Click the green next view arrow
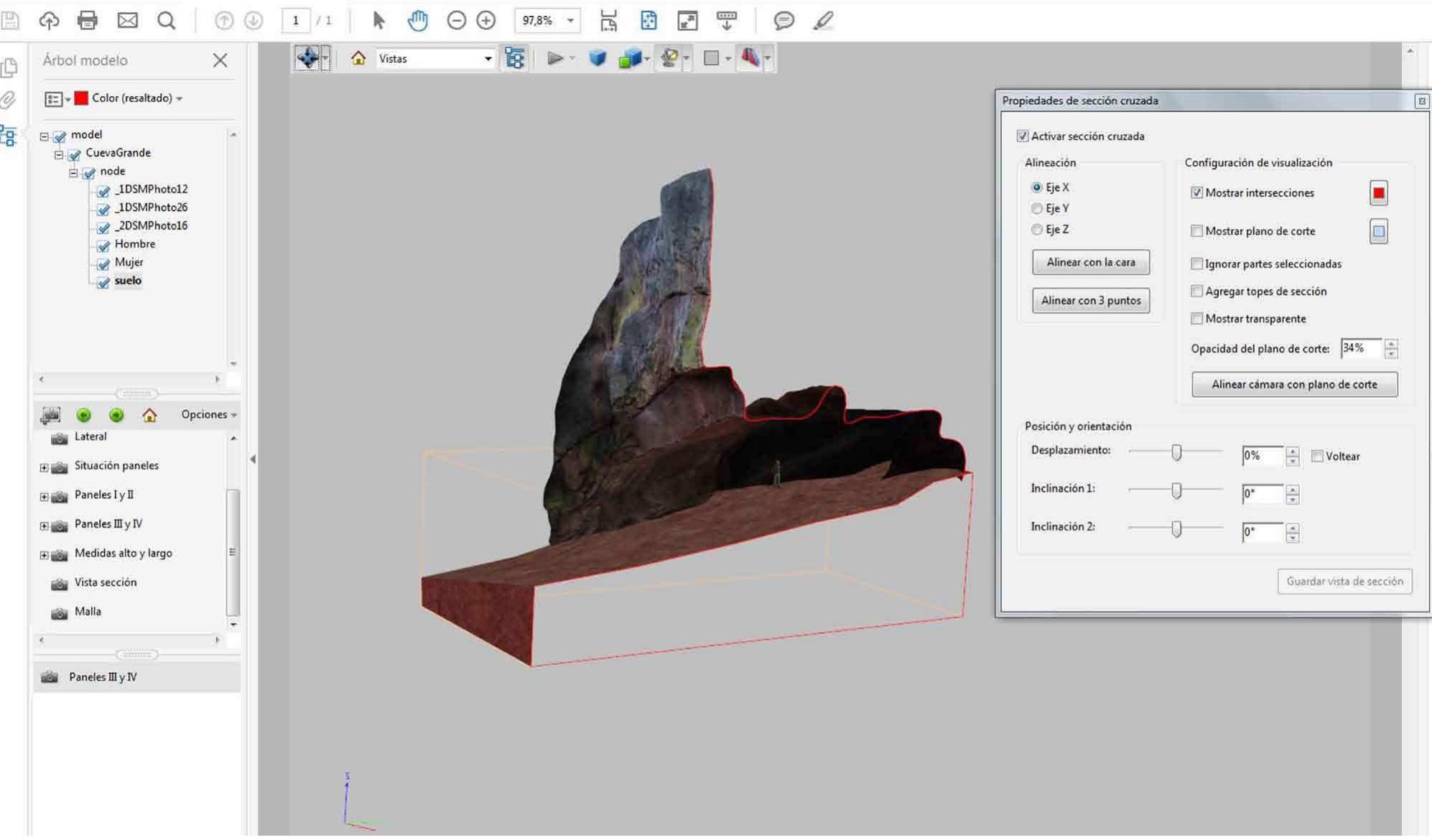 pyautogui.click(x=116, y=415)
